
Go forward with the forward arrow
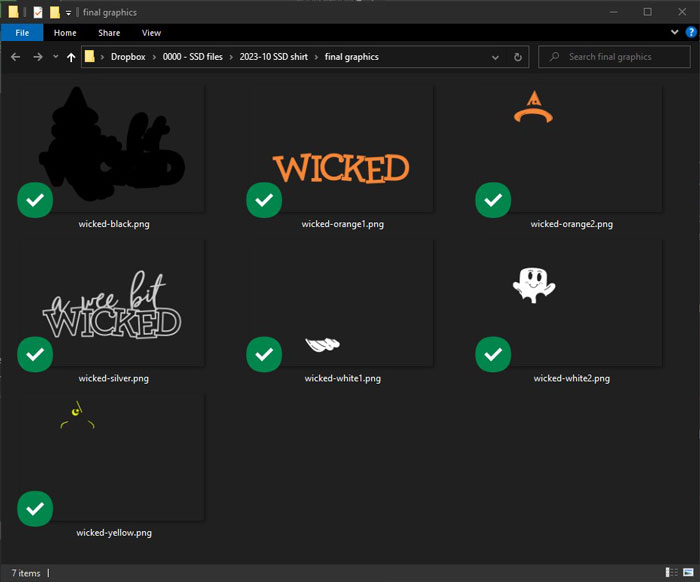click(x=38, y=57)
